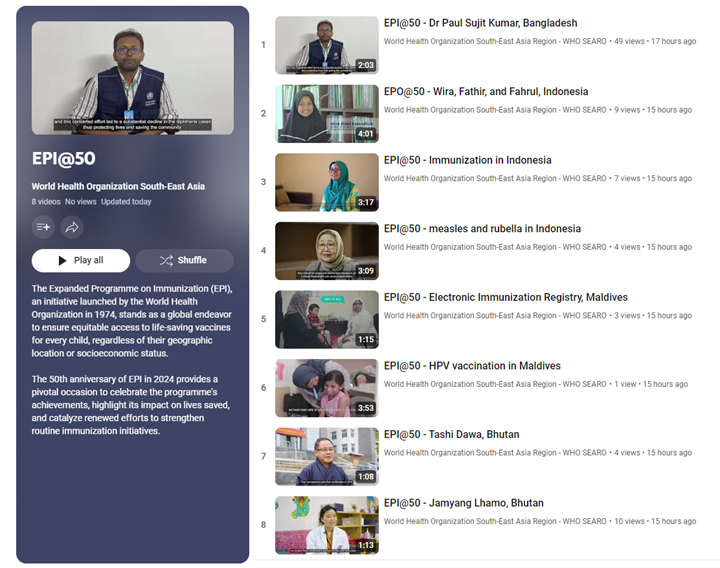Open the Tashi Dawa, Bhutan thumbnail

click(326, 456)
